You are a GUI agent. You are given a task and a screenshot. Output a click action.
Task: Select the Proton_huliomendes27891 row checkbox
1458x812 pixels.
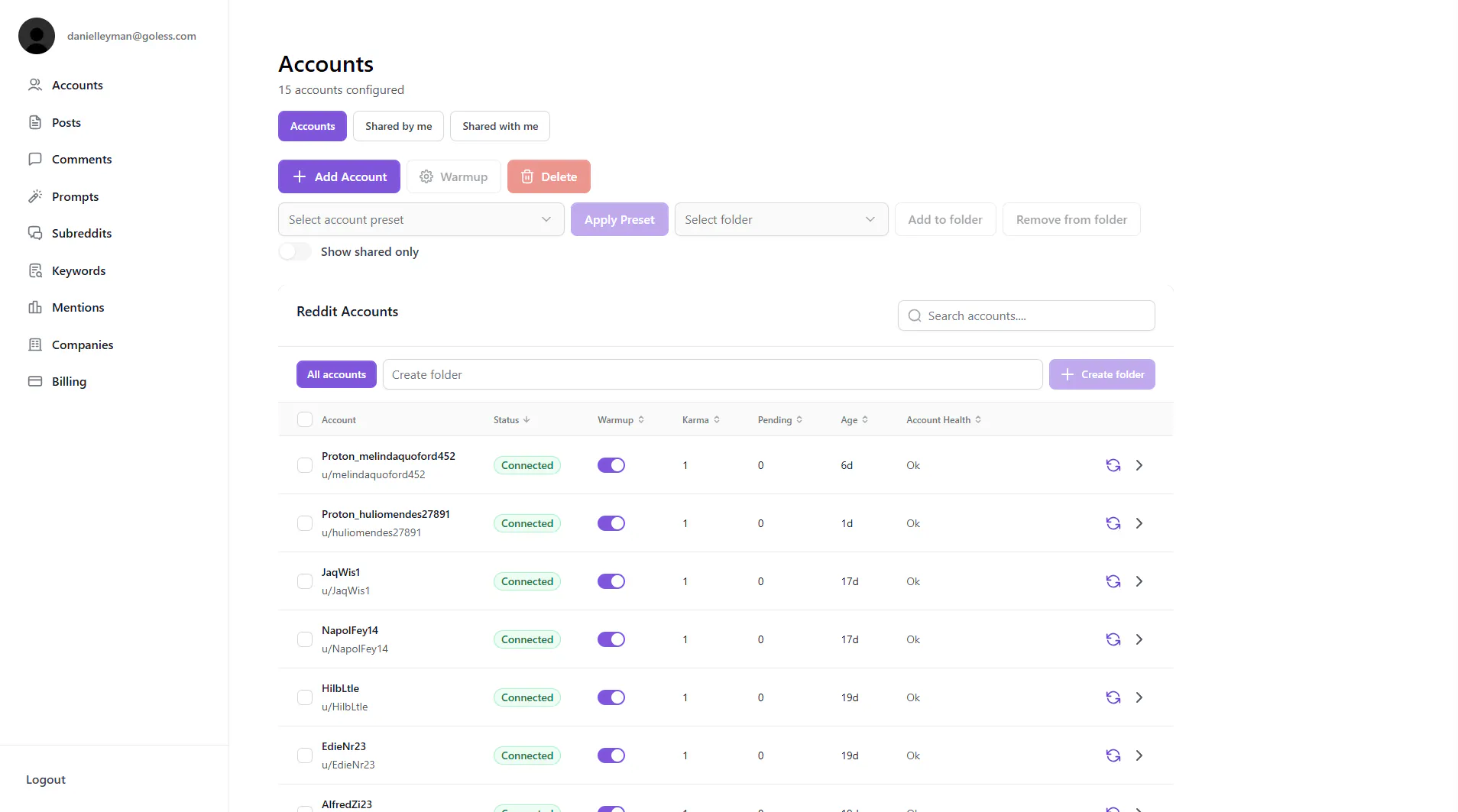tap(305, 523)
